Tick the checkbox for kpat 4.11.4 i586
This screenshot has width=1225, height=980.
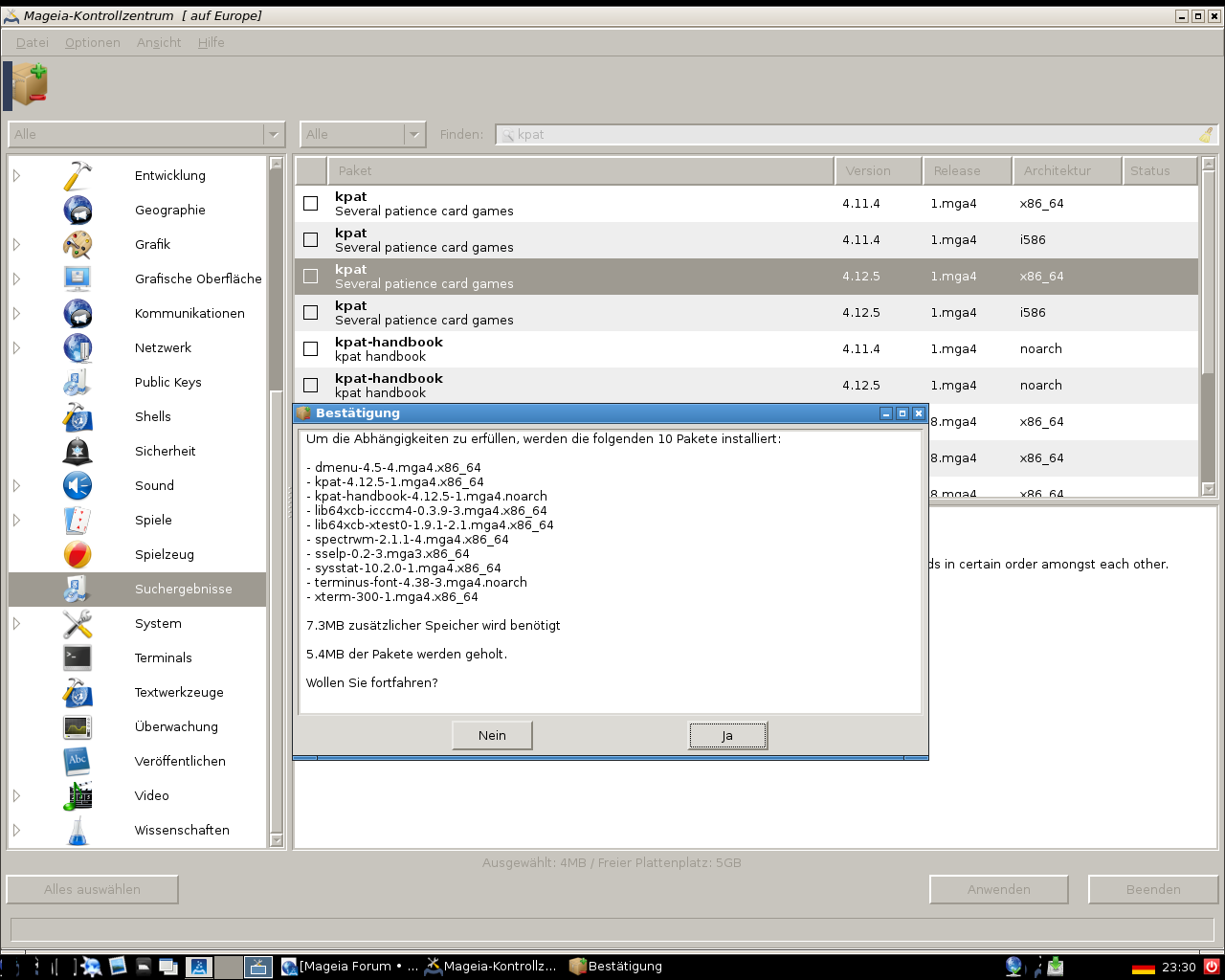point(310,240)
